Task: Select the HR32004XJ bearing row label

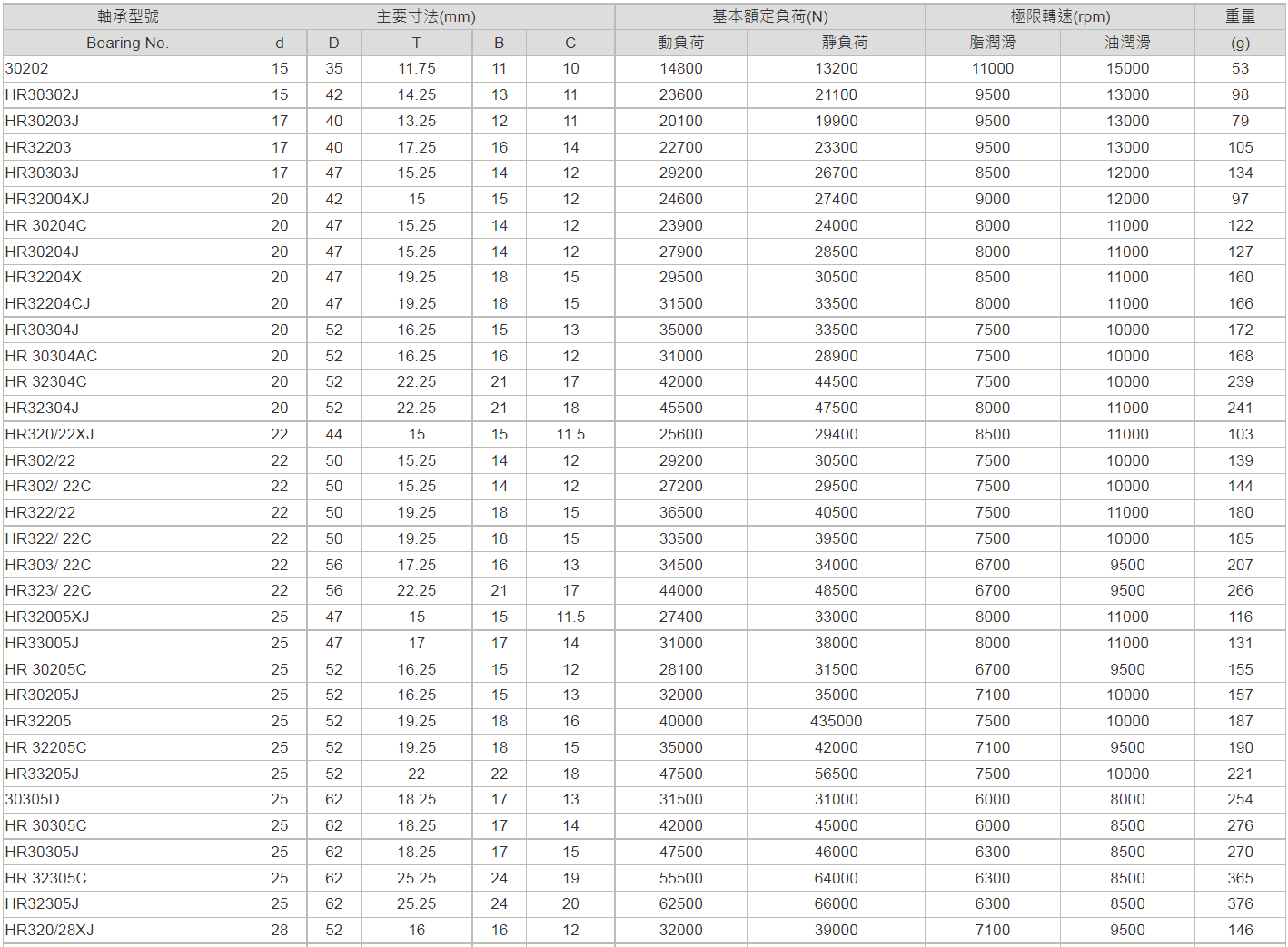Action: (x=47, y=199)
